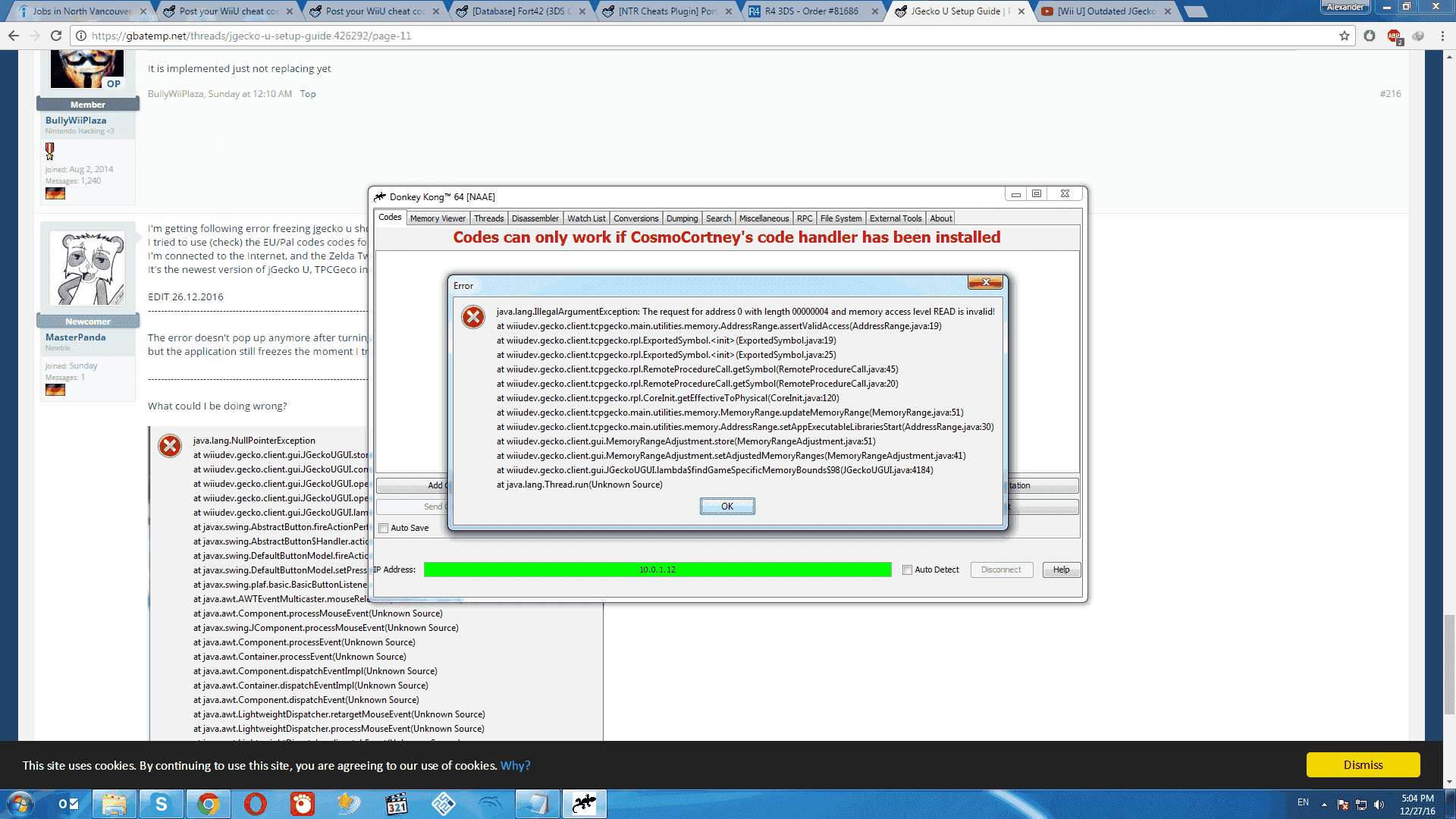Open the Chrome three-dot menu

1442,36
